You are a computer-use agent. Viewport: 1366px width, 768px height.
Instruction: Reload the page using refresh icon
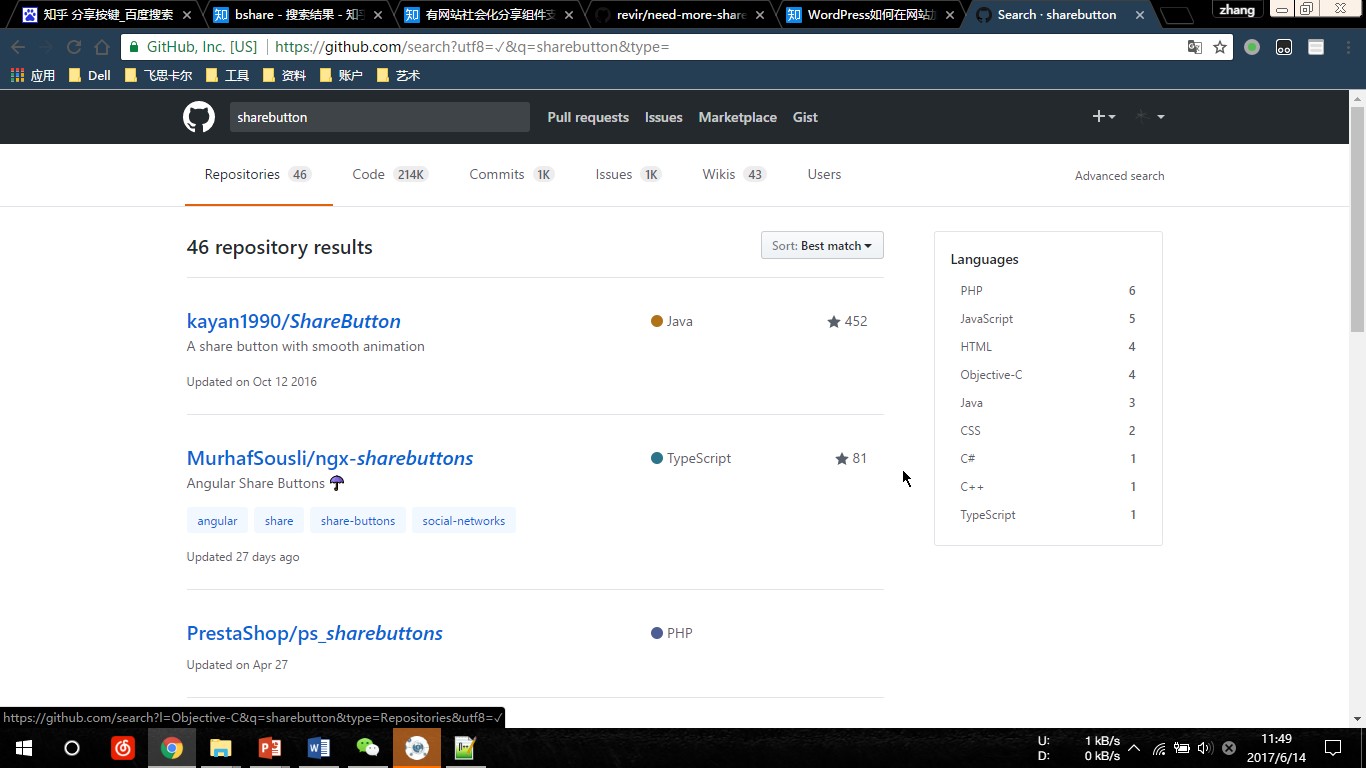pos(73,47)
